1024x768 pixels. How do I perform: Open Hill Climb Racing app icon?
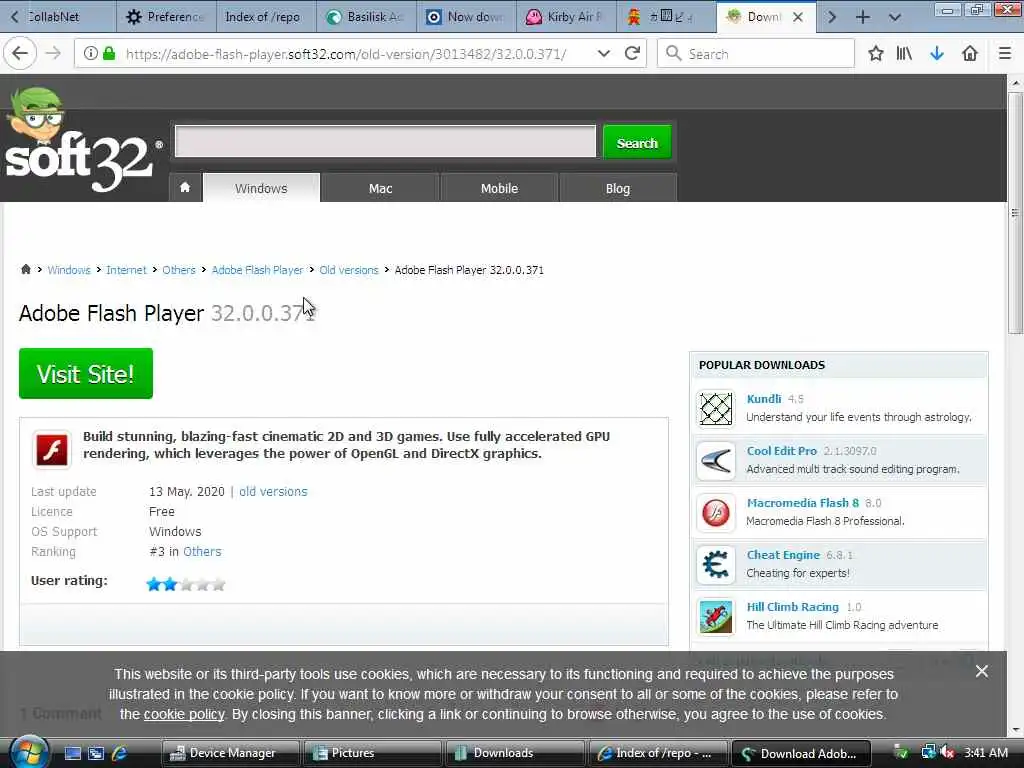tap(716, 617)
